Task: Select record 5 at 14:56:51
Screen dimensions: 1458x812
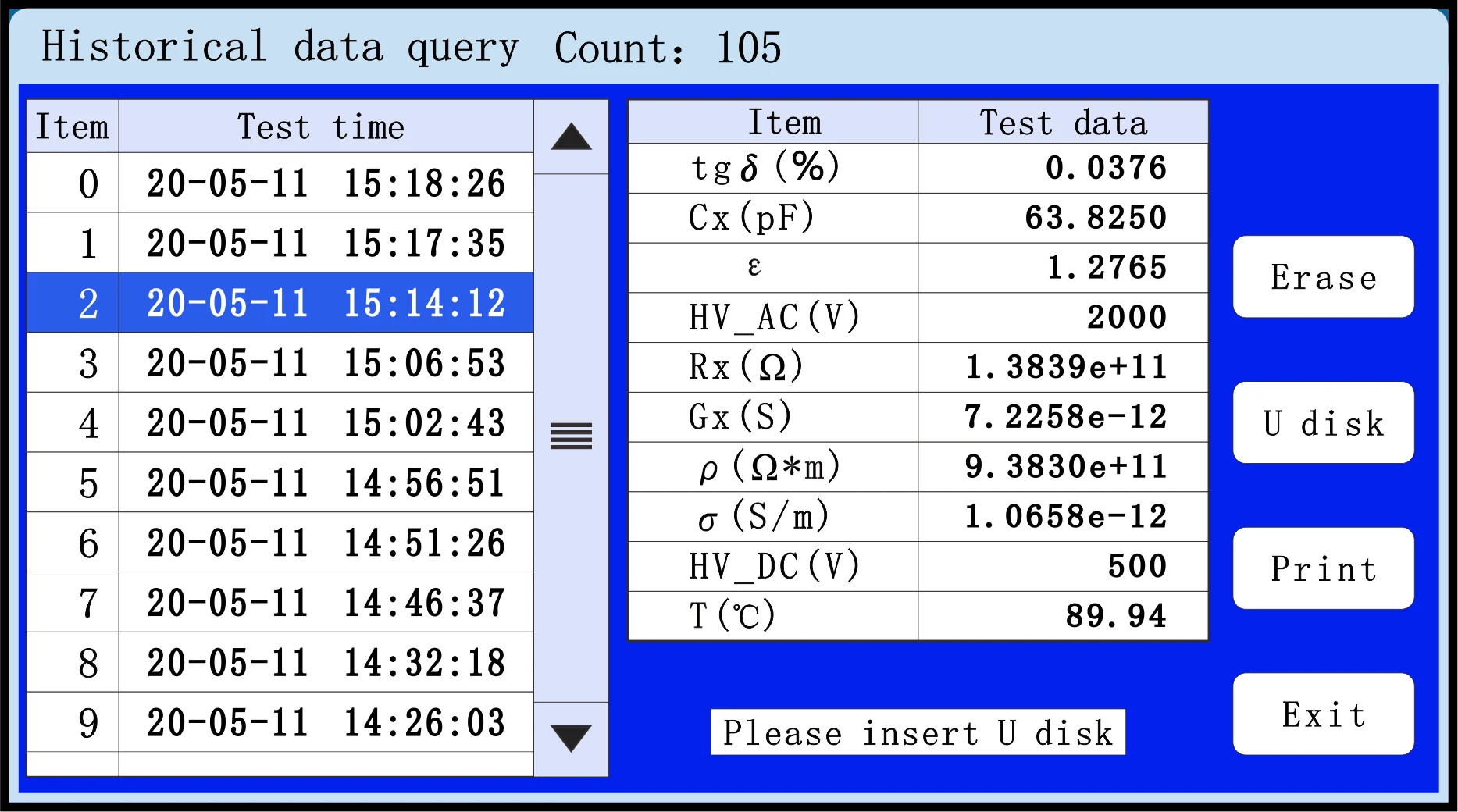Action: 280,483
